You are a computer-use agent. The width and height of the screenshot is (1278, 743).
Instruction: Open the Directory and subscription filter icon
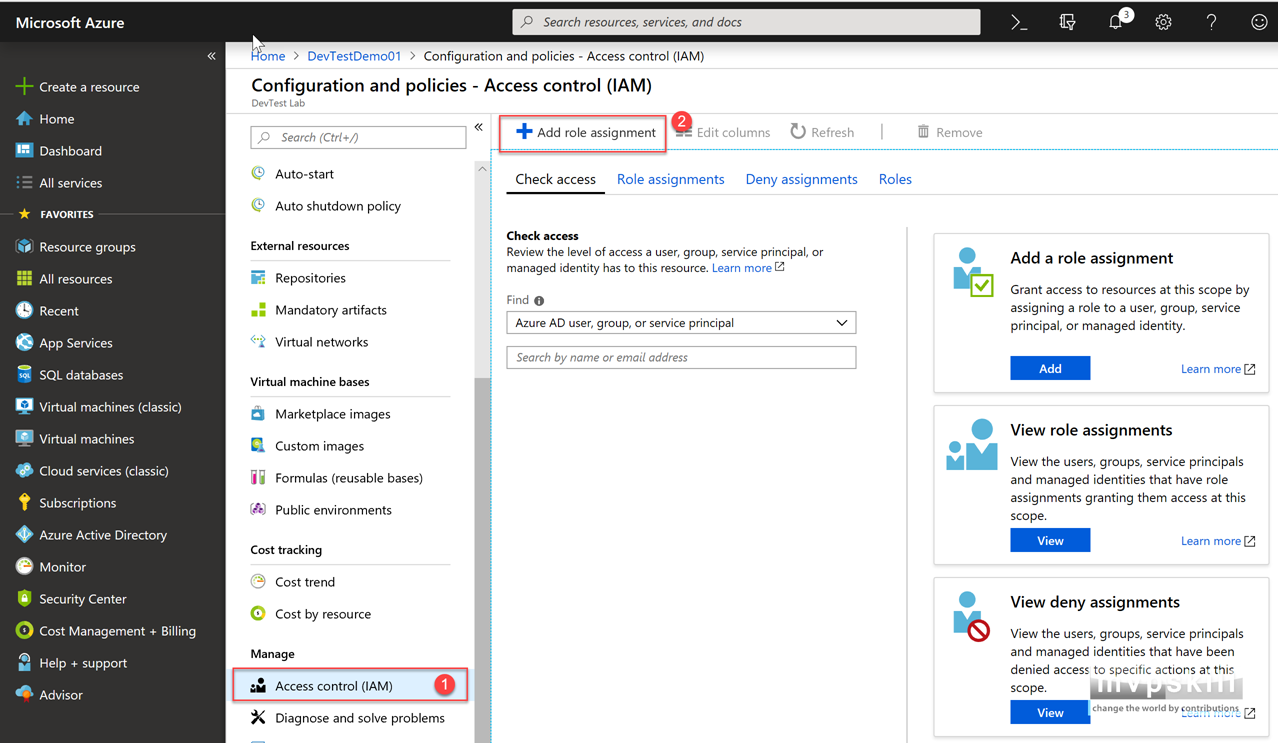click(1067, 22)
